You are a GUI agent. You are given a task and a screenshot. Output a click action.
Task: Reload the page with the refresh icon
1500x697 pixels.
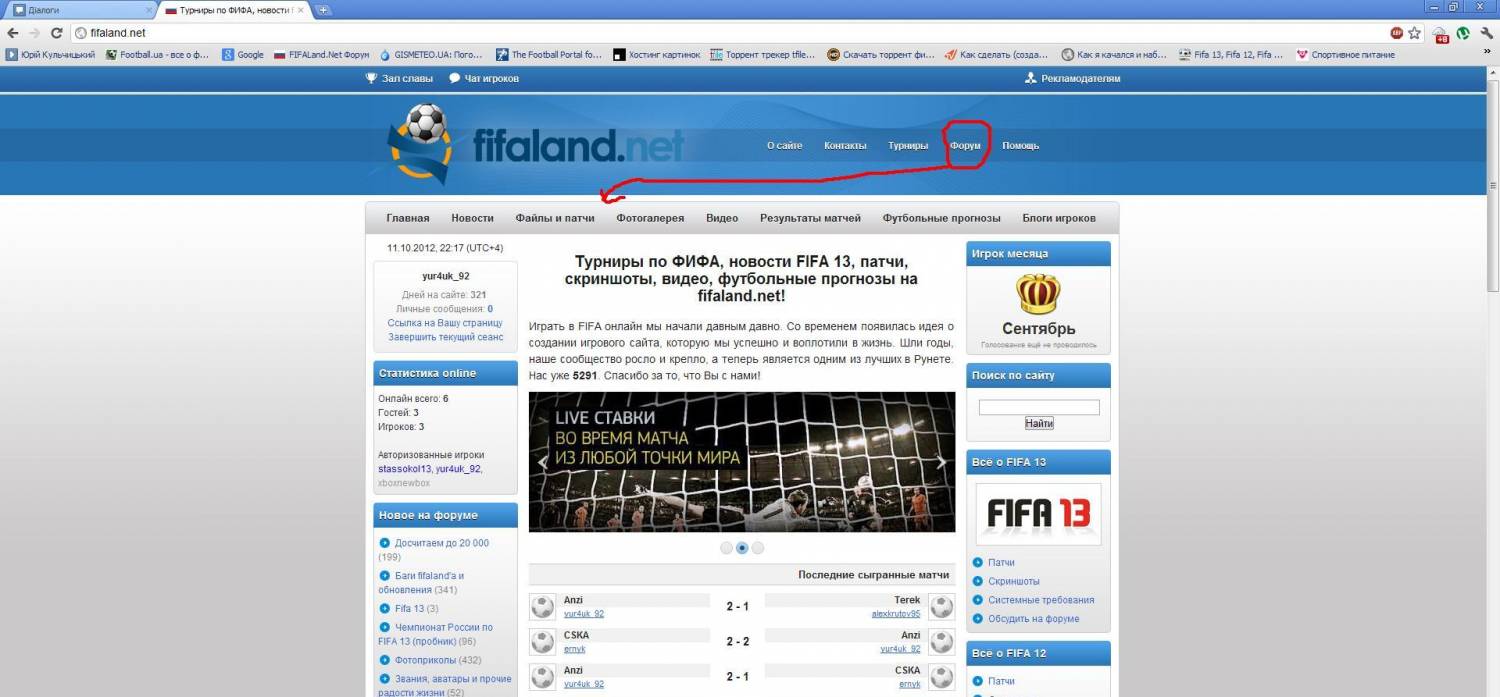56,33
